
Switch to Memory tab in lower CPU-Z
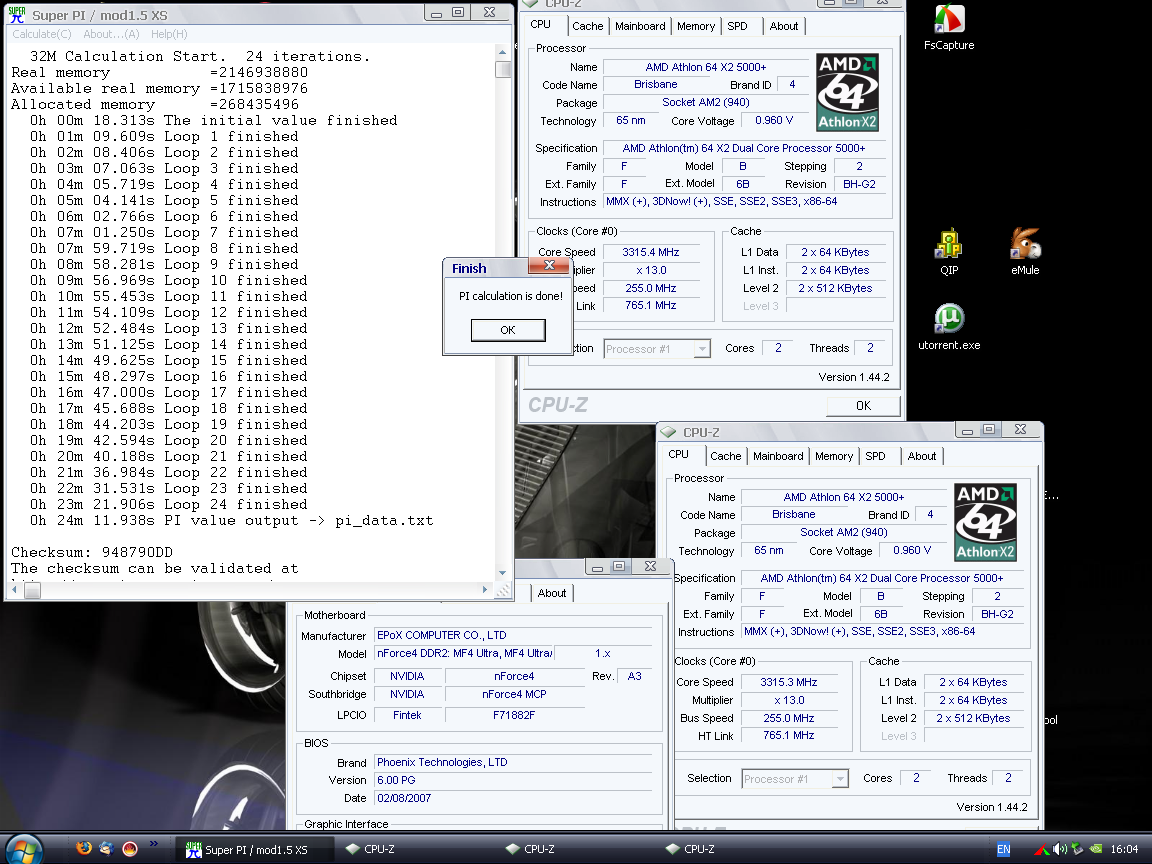834,456
